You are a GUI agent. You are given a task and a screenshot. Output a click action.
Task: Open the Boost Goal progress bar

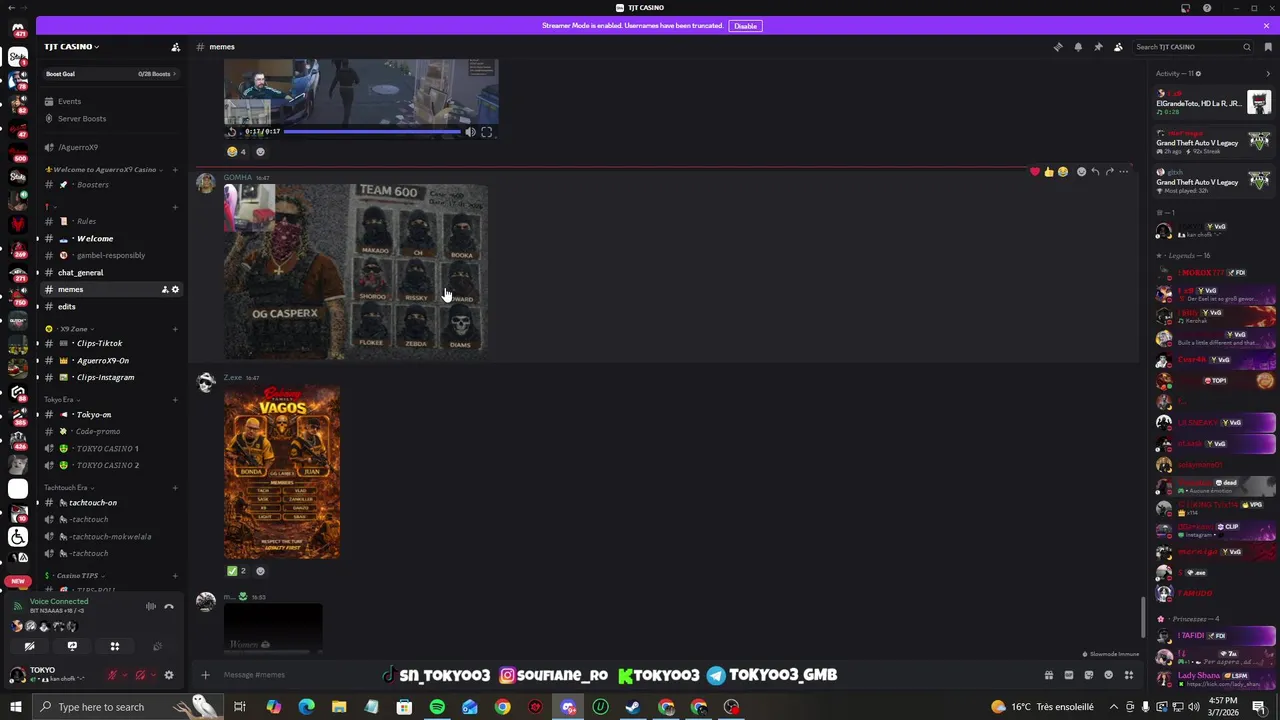110,74
